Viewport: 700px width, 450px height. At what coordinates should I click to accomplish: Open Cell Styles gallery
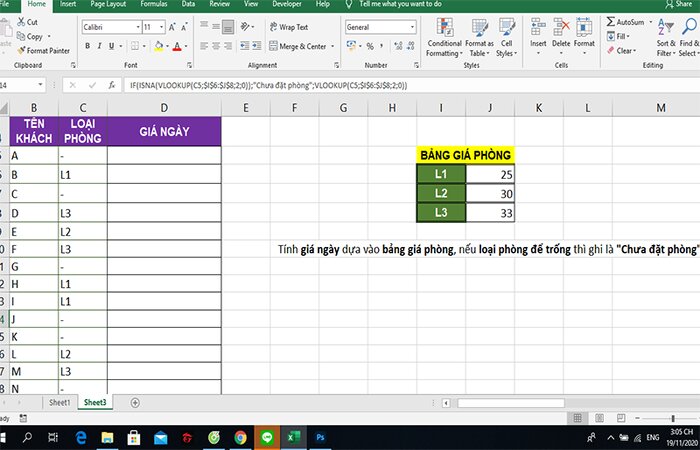507,38
